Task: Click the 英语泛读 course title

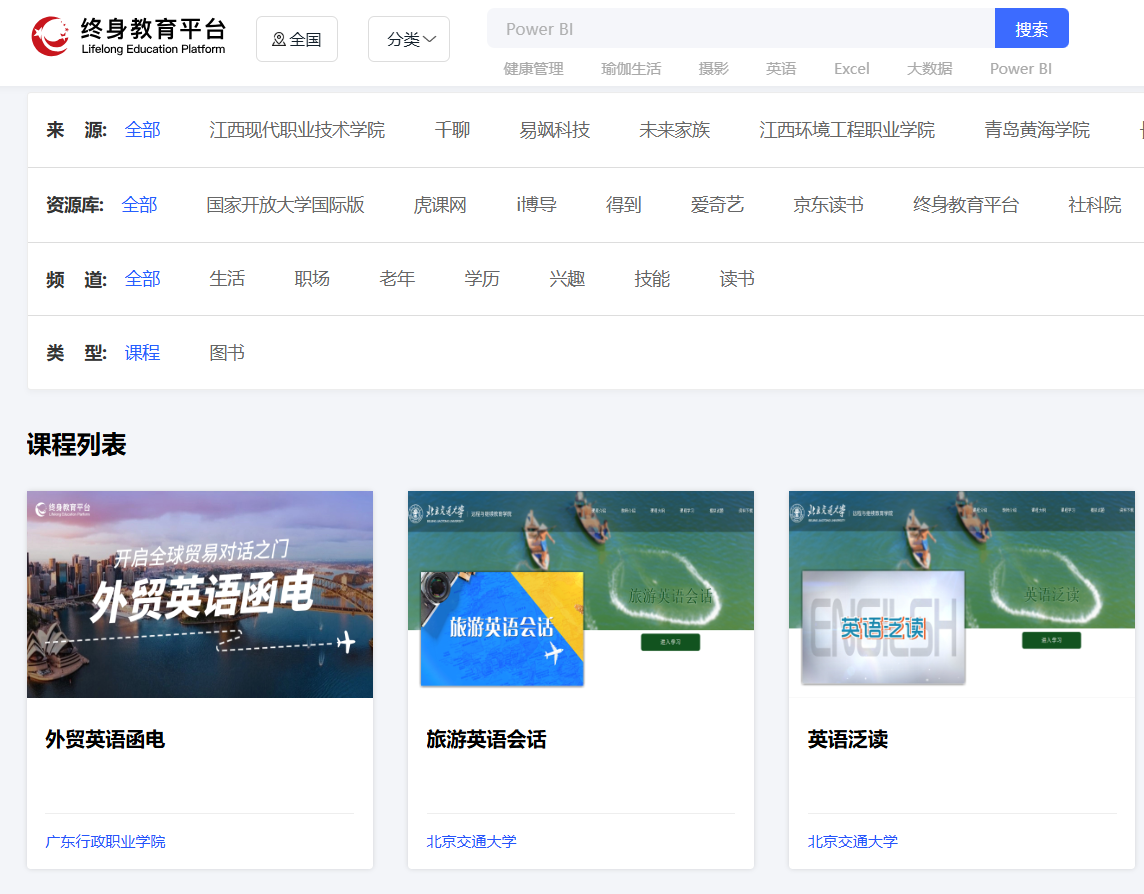Action: (848, 739)
